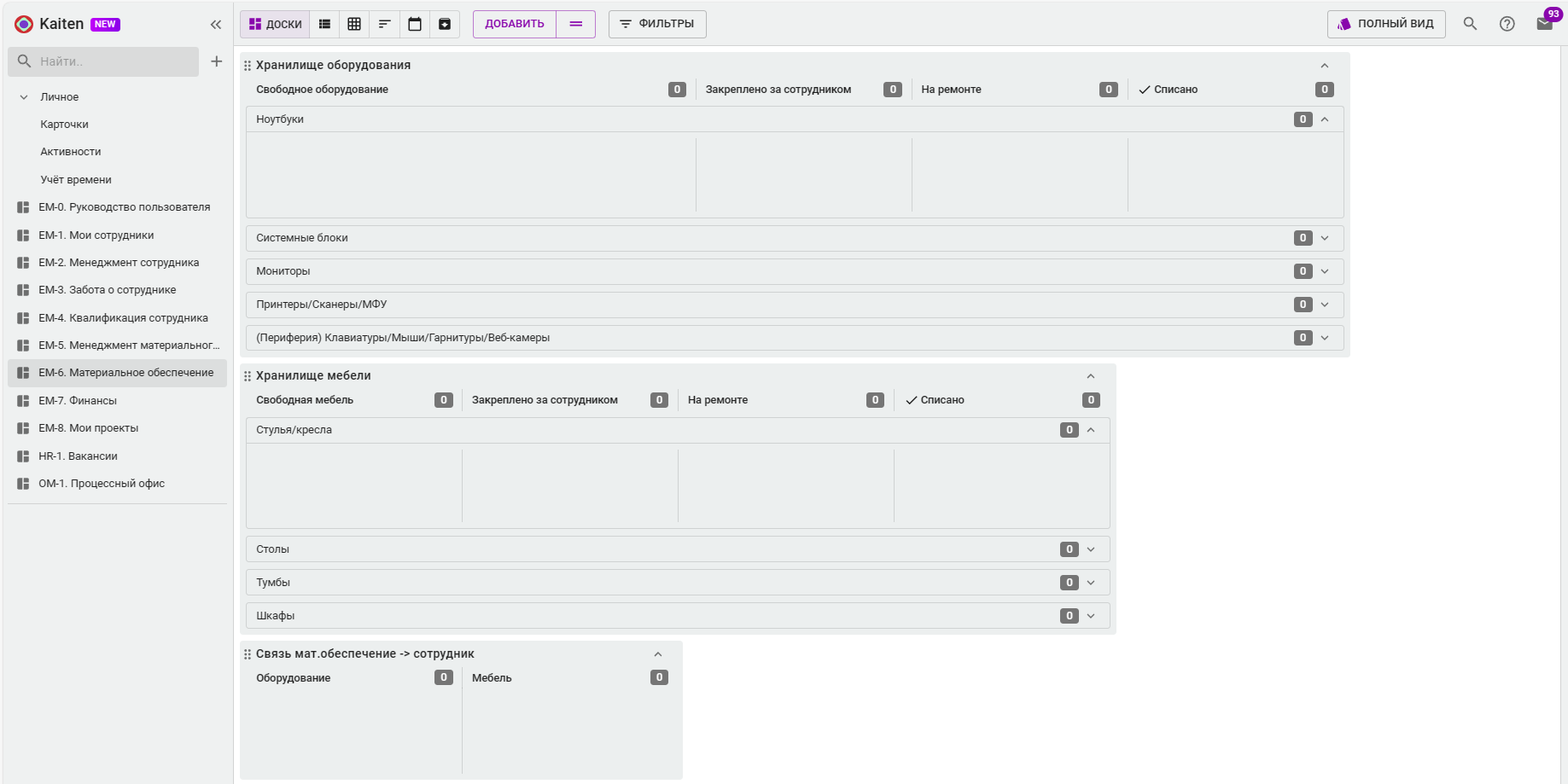Click board icon beside HR-1. Вакансии
Viewport: 1568px width, 784px height.
pos(23,456)
